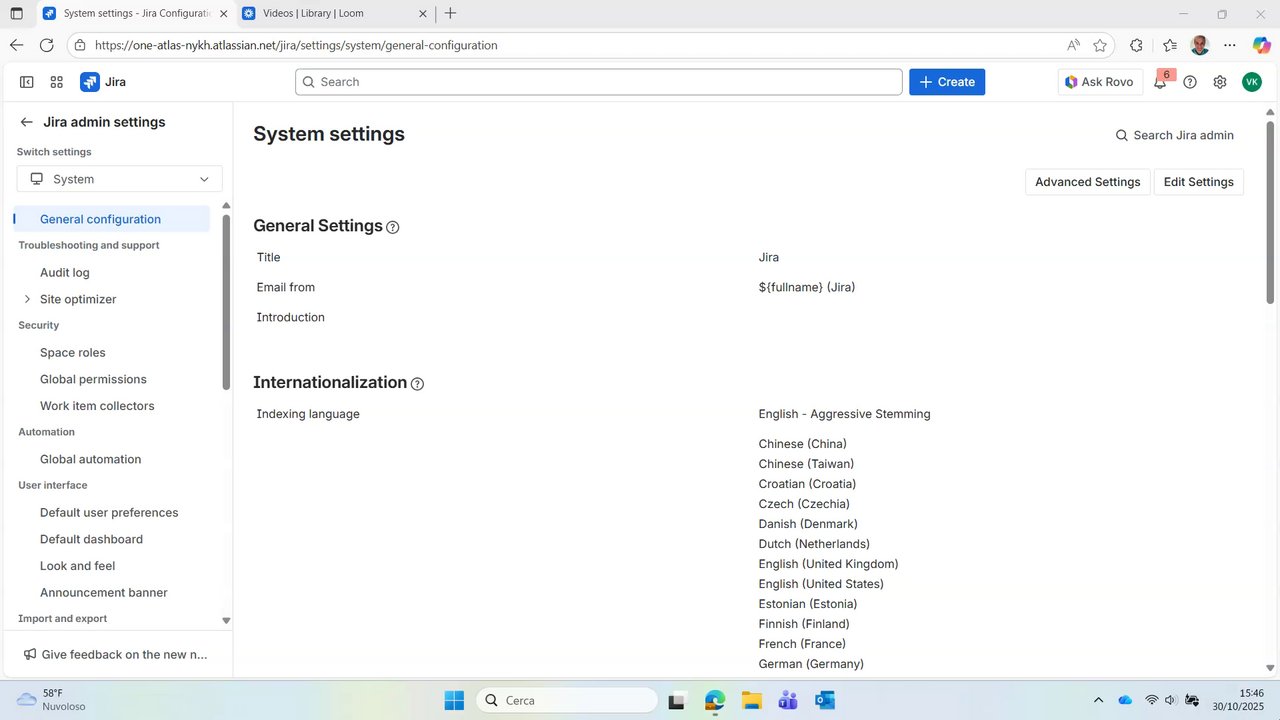Close the Loom browser tab
1280x720 pixels.
coord(423,14)
